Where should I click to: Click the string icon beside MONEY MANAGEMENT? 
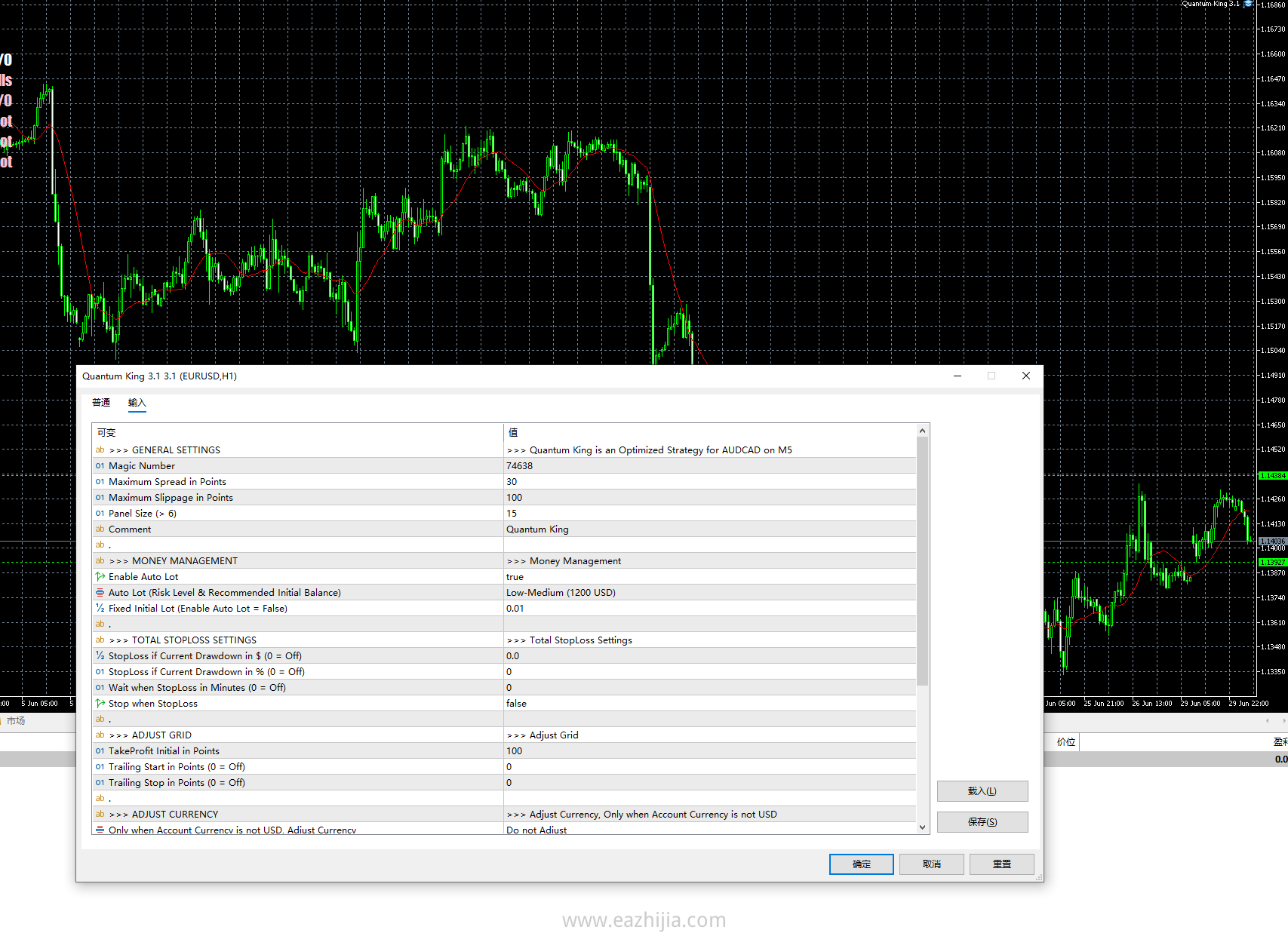(100, 561)
